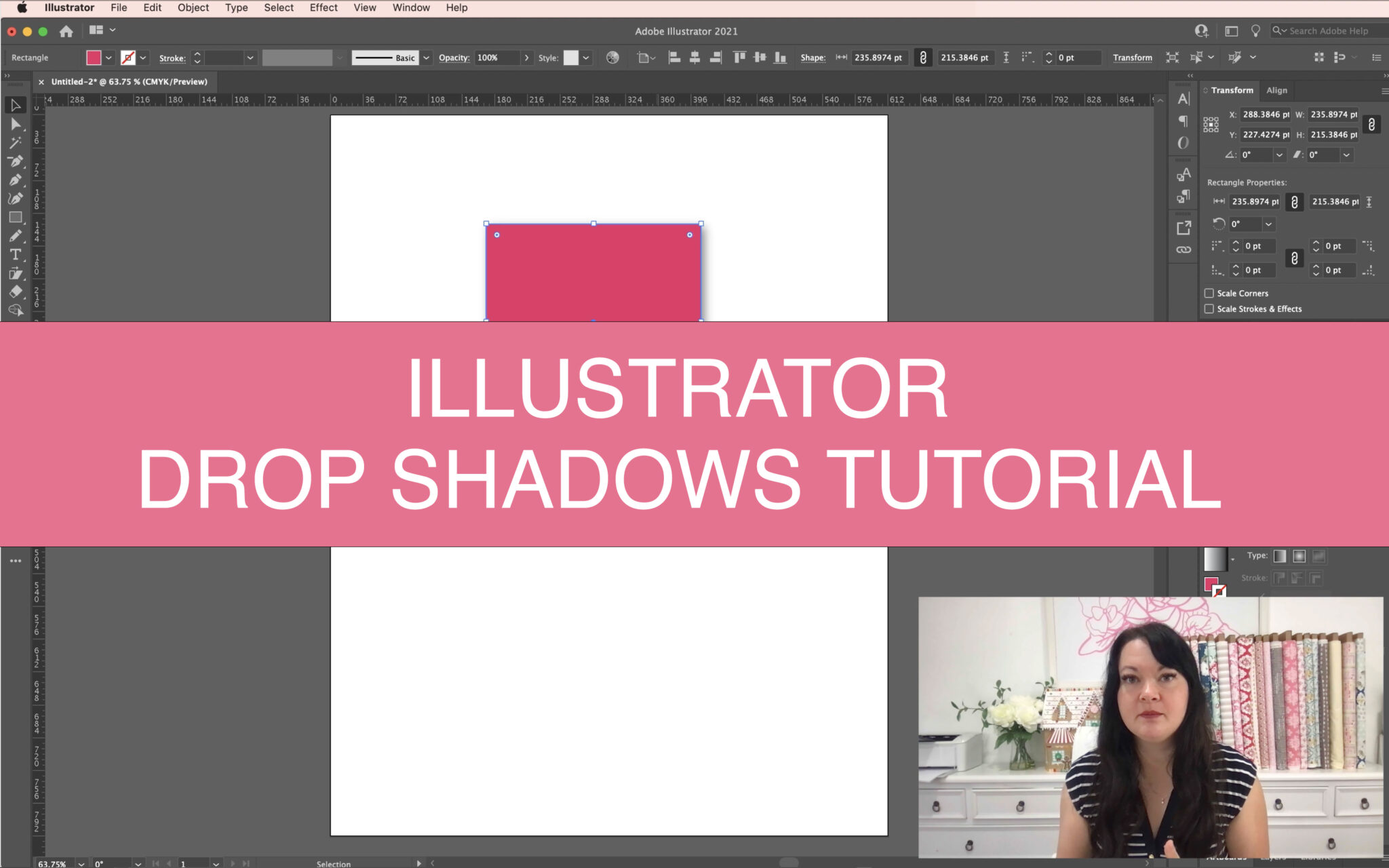
Task: Toggle constrain width and height proportions link
Action: click(x=1371, y=125)
